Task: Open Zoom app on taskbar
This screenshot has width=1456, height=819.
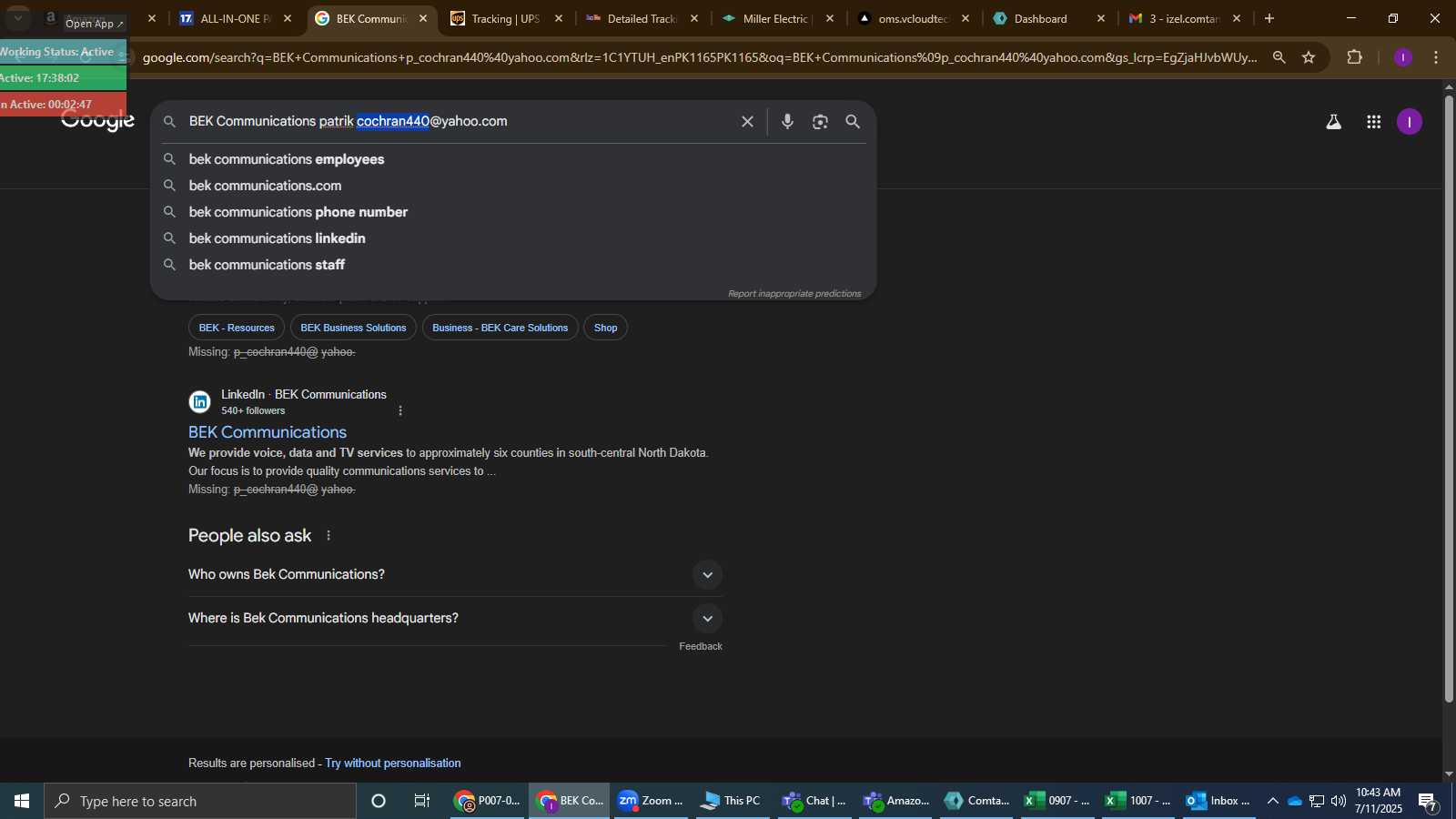Action: (x=650, y=801)
